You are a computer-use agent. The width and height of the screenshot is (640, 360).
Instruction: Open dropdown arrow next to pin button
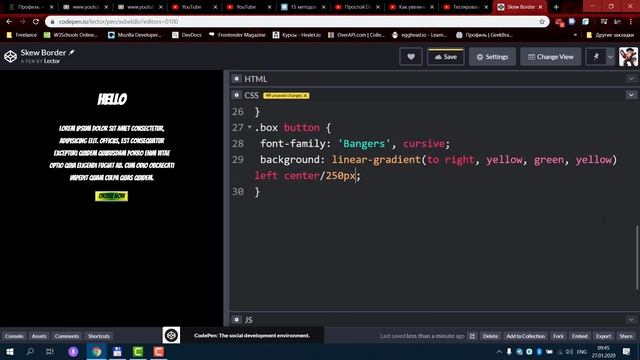(610, 57)
